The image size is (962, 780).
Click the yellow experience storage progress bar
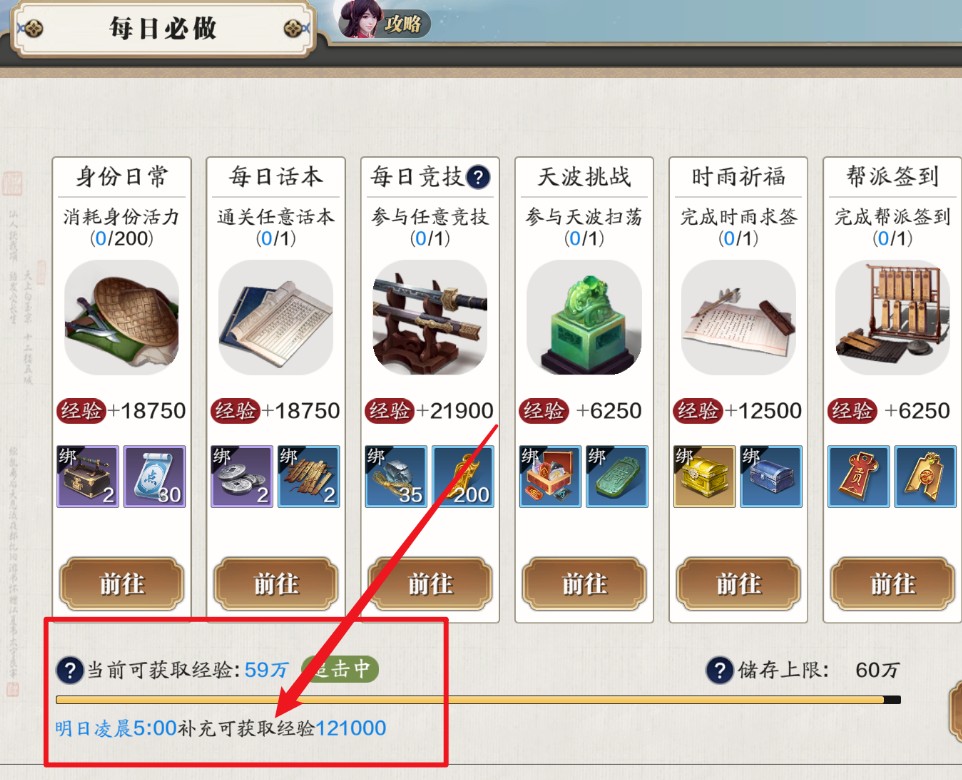(479, 700)
